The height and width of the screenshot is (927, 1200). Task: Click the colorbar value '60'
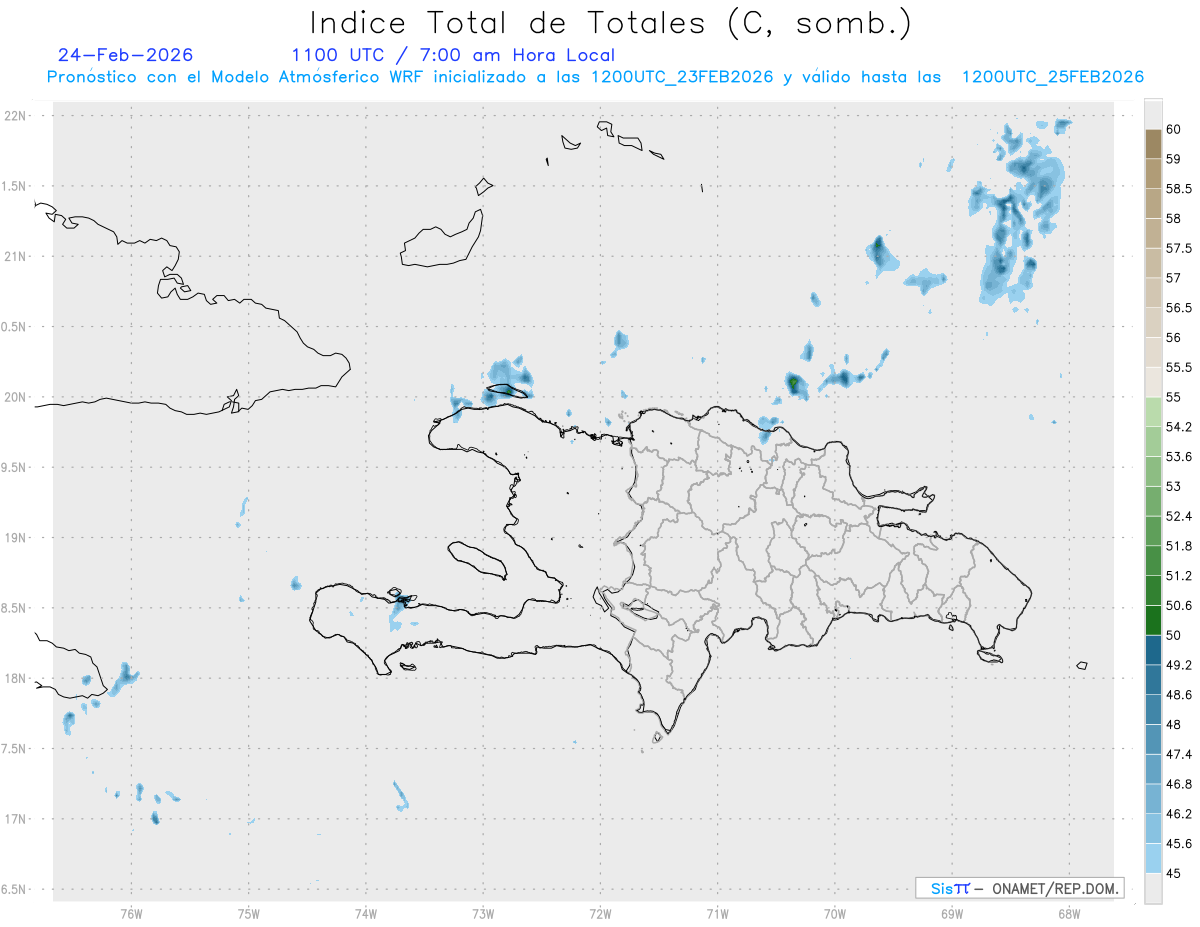[1173, 129]
